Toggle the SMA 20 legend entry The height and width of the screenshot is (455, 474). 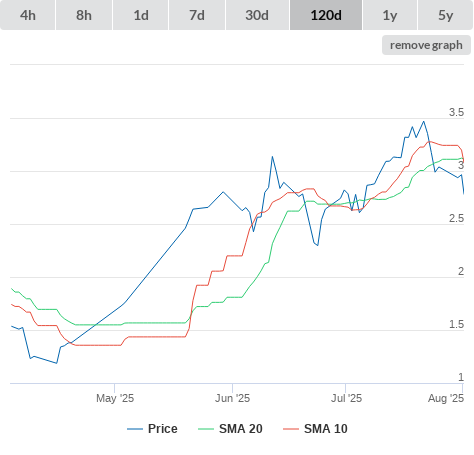click(230, 429)
